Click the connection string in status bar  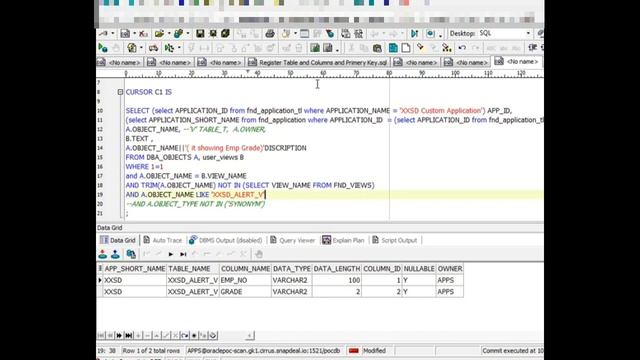coord(263,351)
